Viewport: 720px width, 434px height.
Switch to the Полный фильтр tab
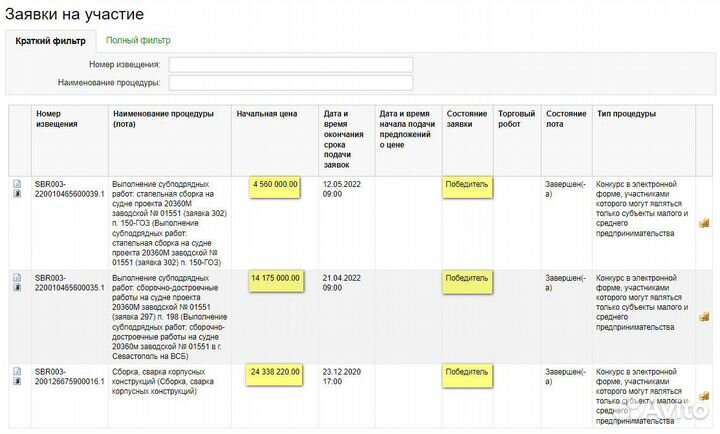pyautogui.click(x=138, y=40)
